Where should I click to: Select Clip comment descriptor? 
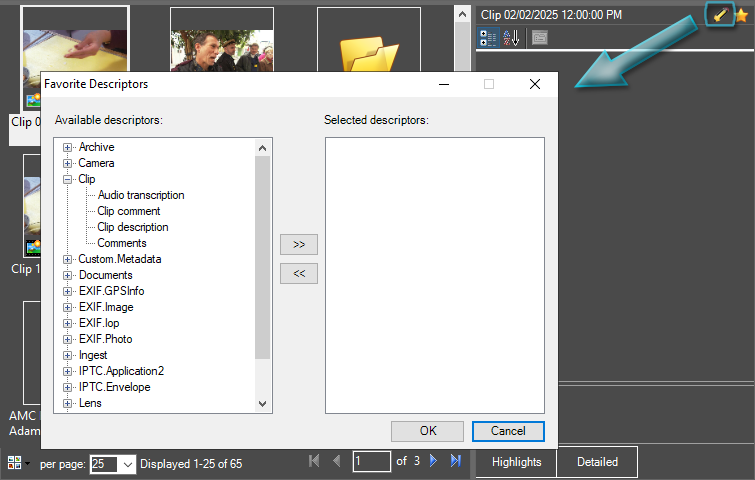tap(129, 211)
